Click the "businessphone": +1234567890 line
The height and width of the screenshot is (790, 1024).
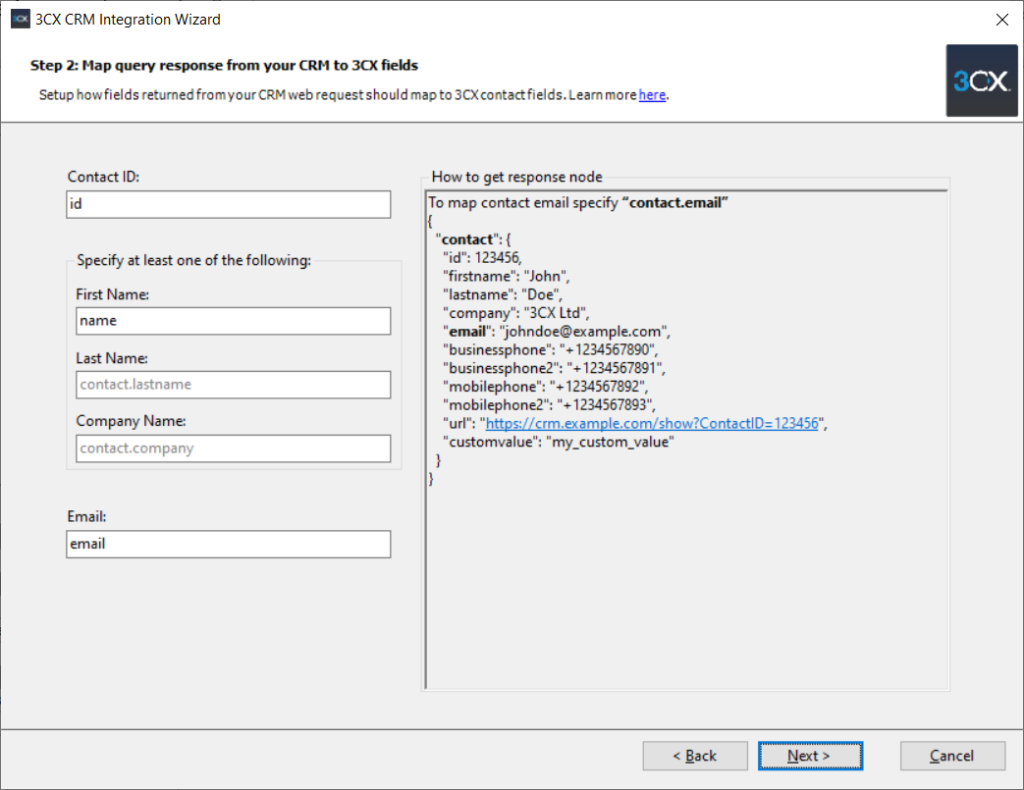click(550, 349)
